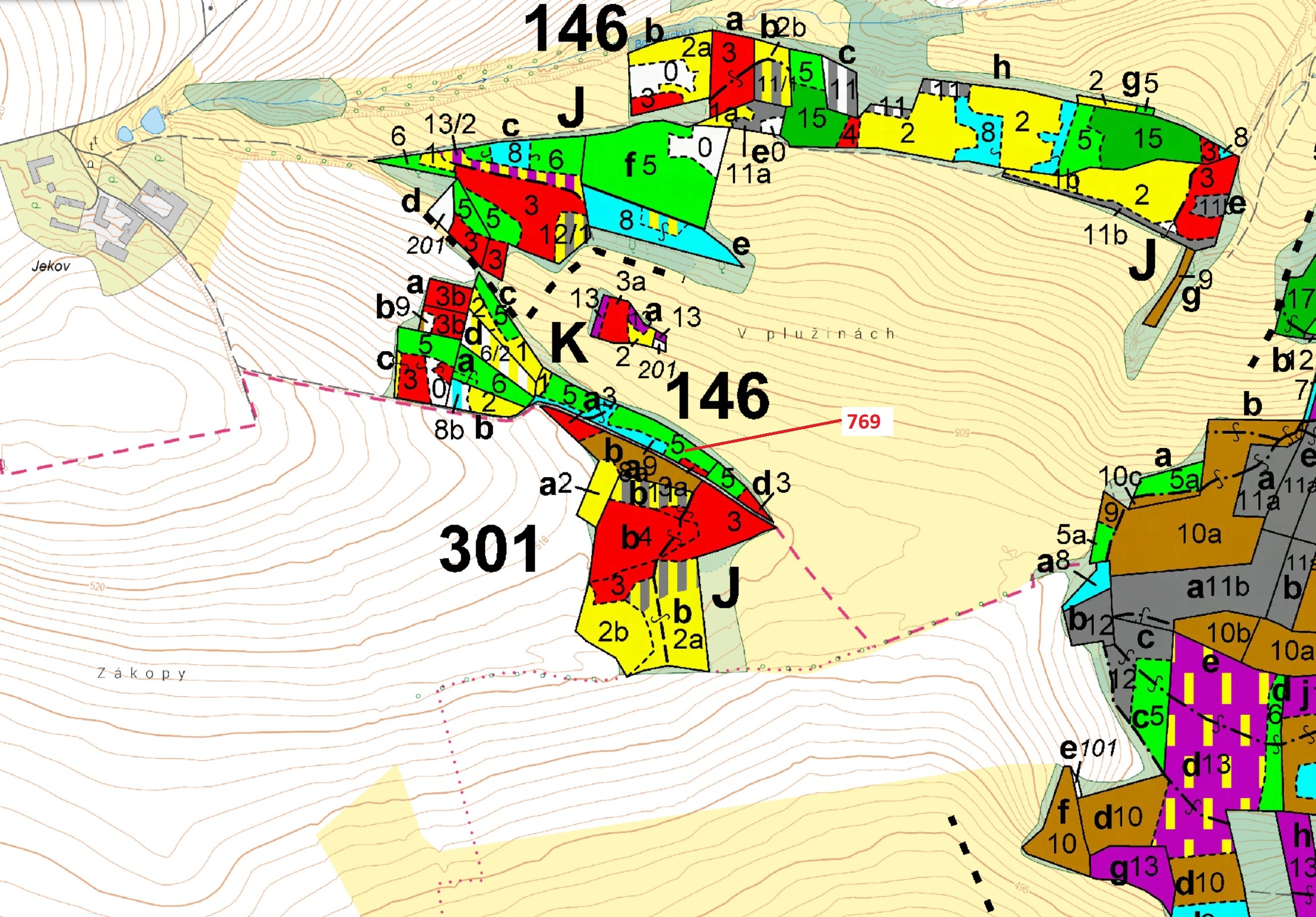The image size is (1316, 917).
Task: Click the Zákopy place name text
Action: click(x=142, y=673)
